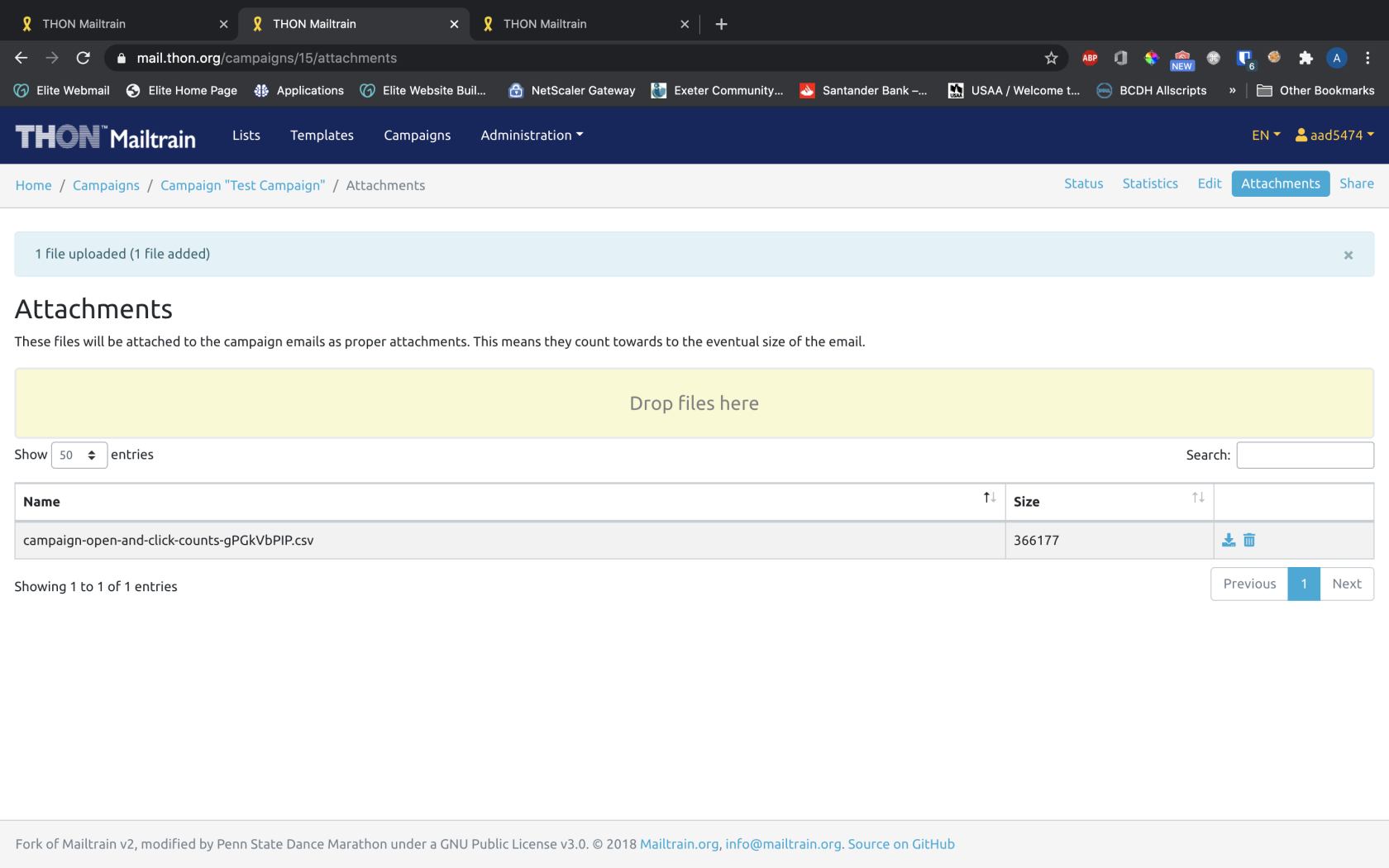
Task: Open USAA Welcome bookmark
Action: 1014,90
